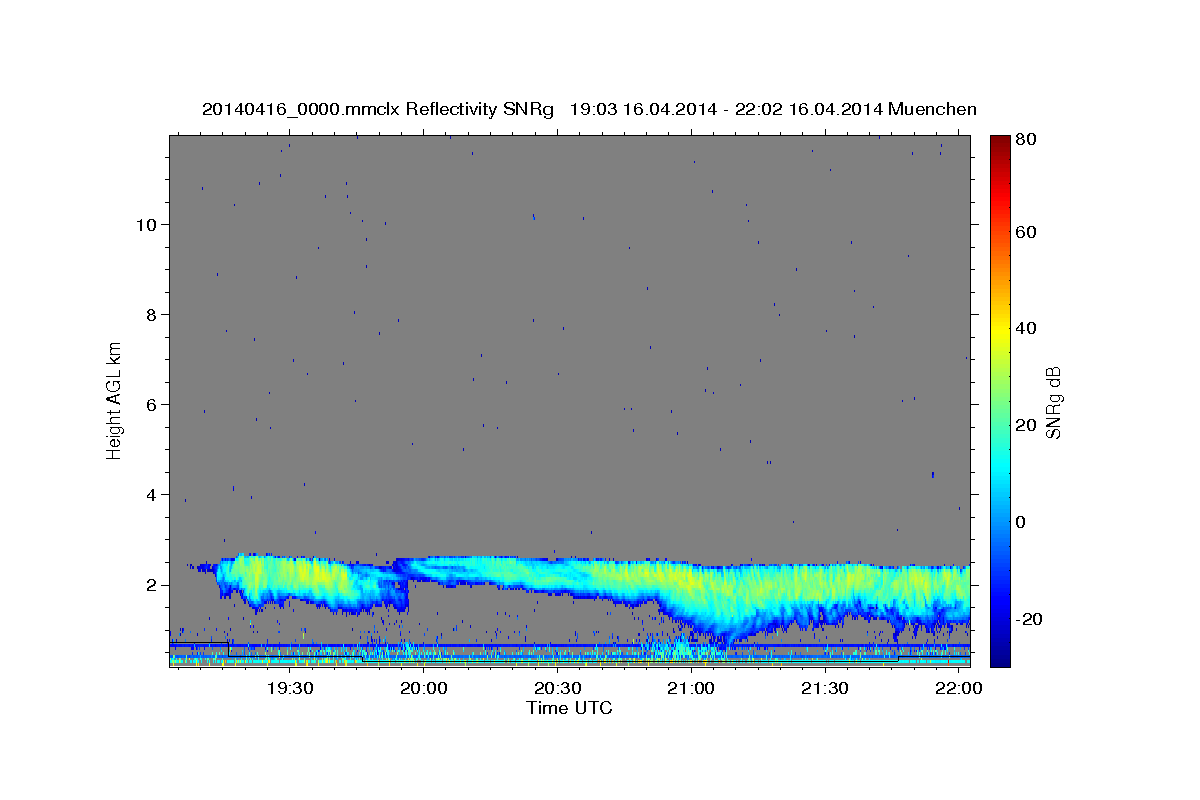Click the 19:30 time tick label
The width and height of the screenshot is (1200, 800).
pos(290,689)
